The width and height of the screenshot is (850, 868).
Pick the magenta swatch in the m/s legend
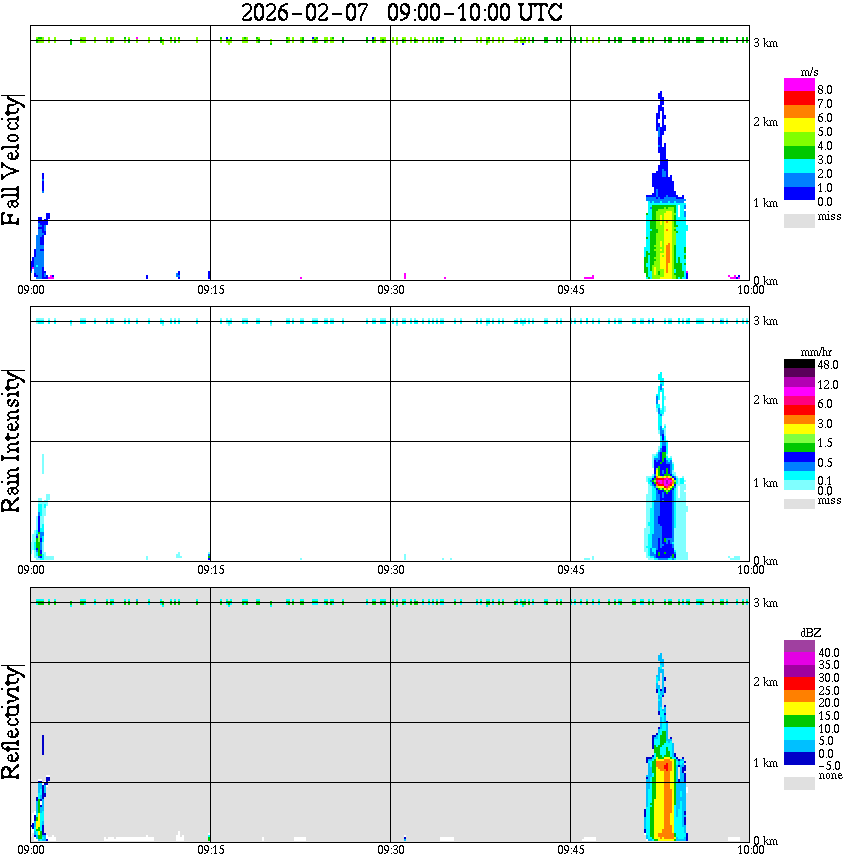(799, 85)
